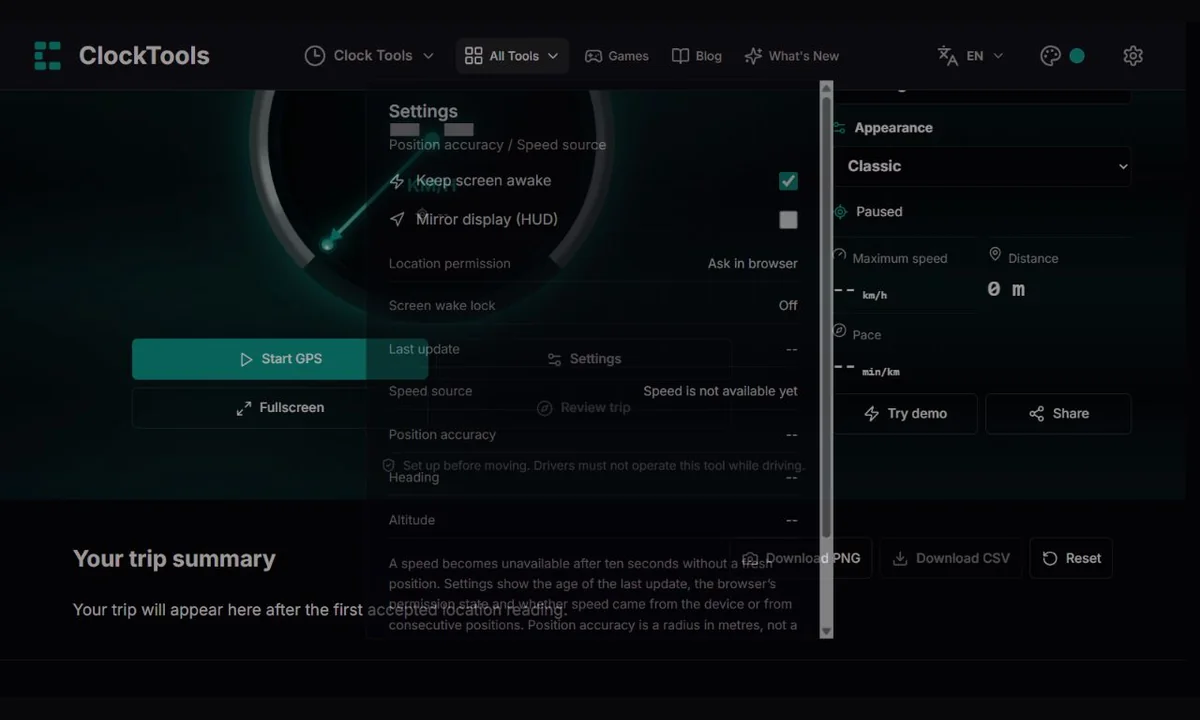Click the target icon beside Paused
Screen dimensions: 1200x720
coord(841,212)
